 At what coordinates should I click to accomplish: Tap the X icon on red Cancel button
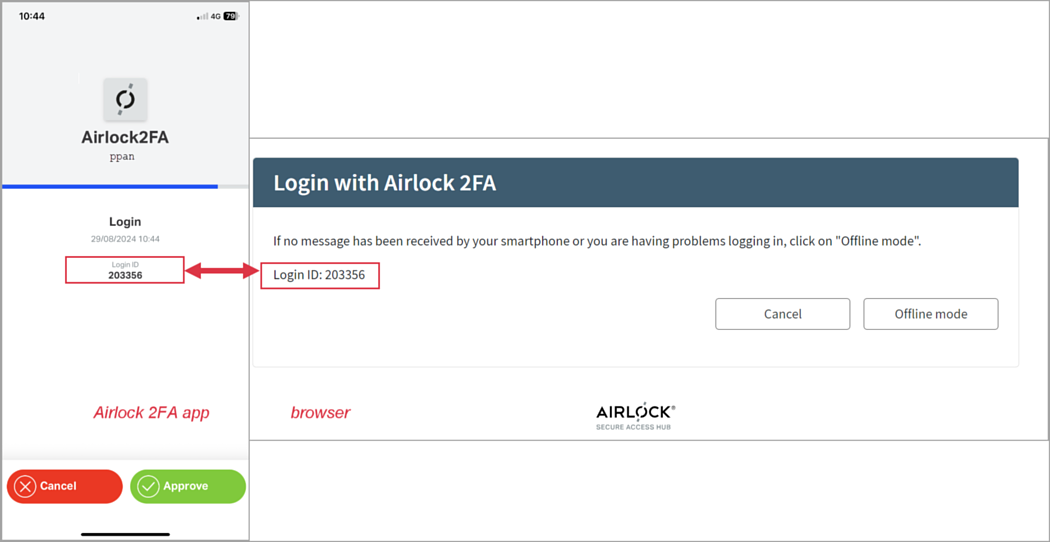pos(25,486)
